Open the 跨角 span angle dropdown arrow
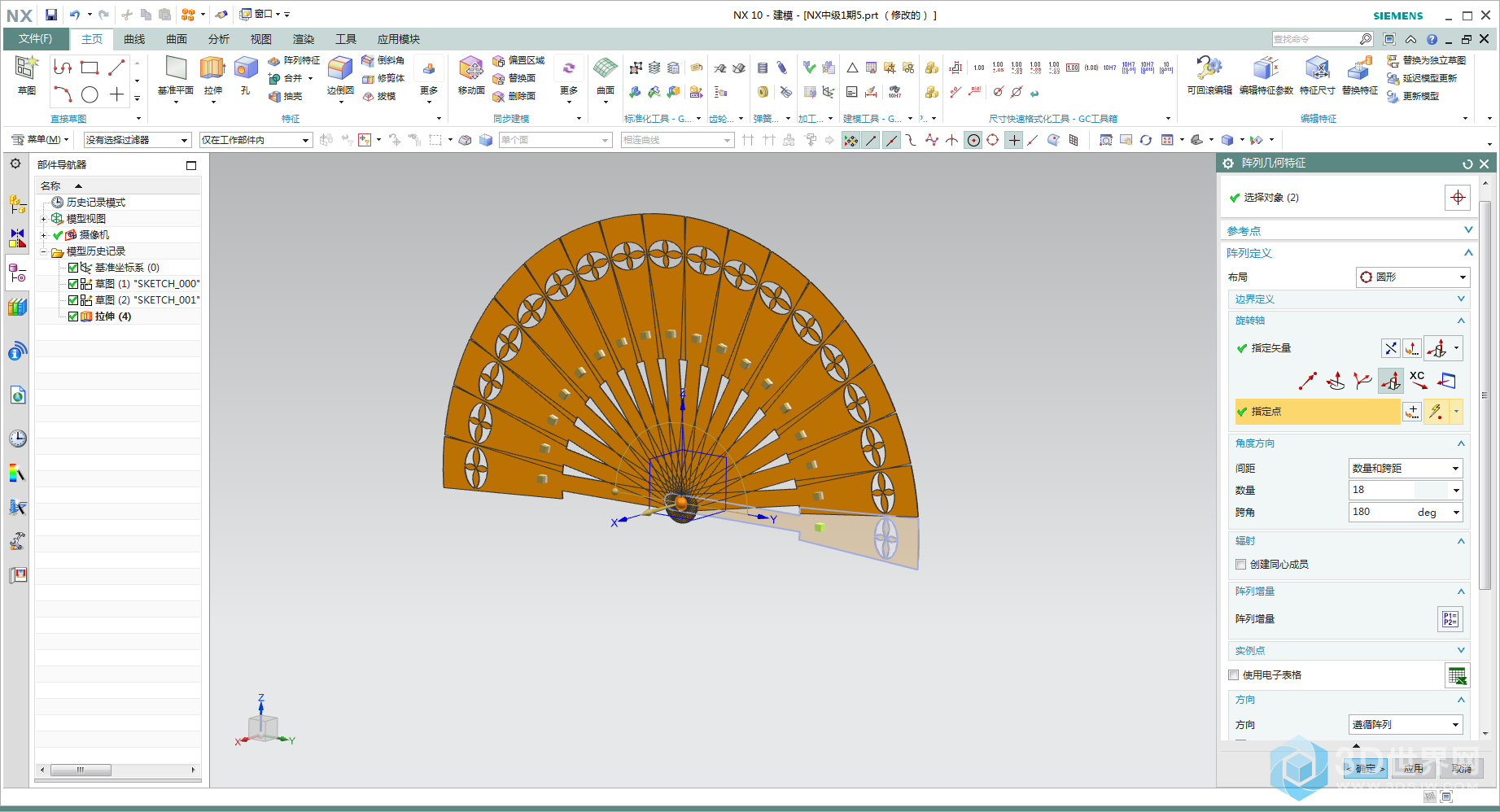This screenshot has width=1500, height=812. [x=1456, y=513]
